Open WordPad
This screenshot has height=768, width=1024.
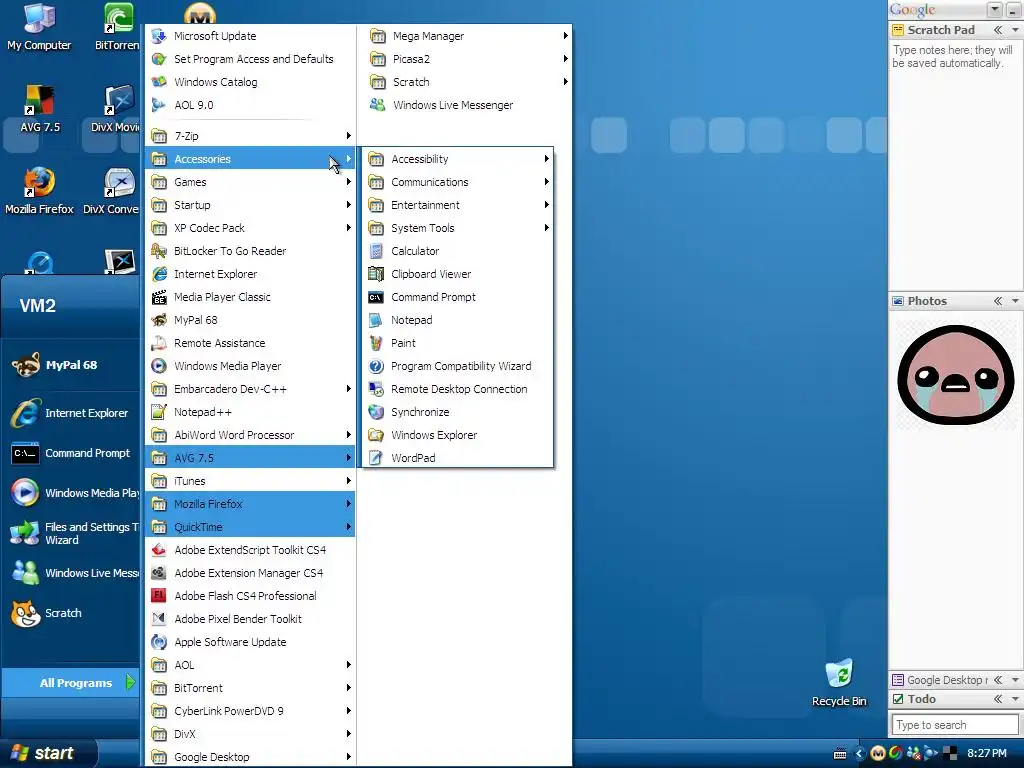(x=457, y=458)
